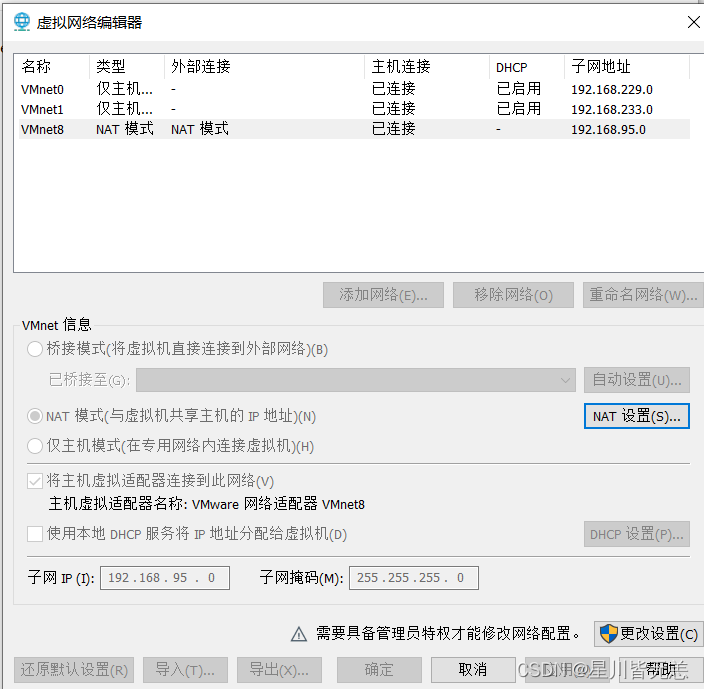The height and width of the screenshot is (689, 704).
Task: Select the VMnet8 row
Action: point(354,129)
